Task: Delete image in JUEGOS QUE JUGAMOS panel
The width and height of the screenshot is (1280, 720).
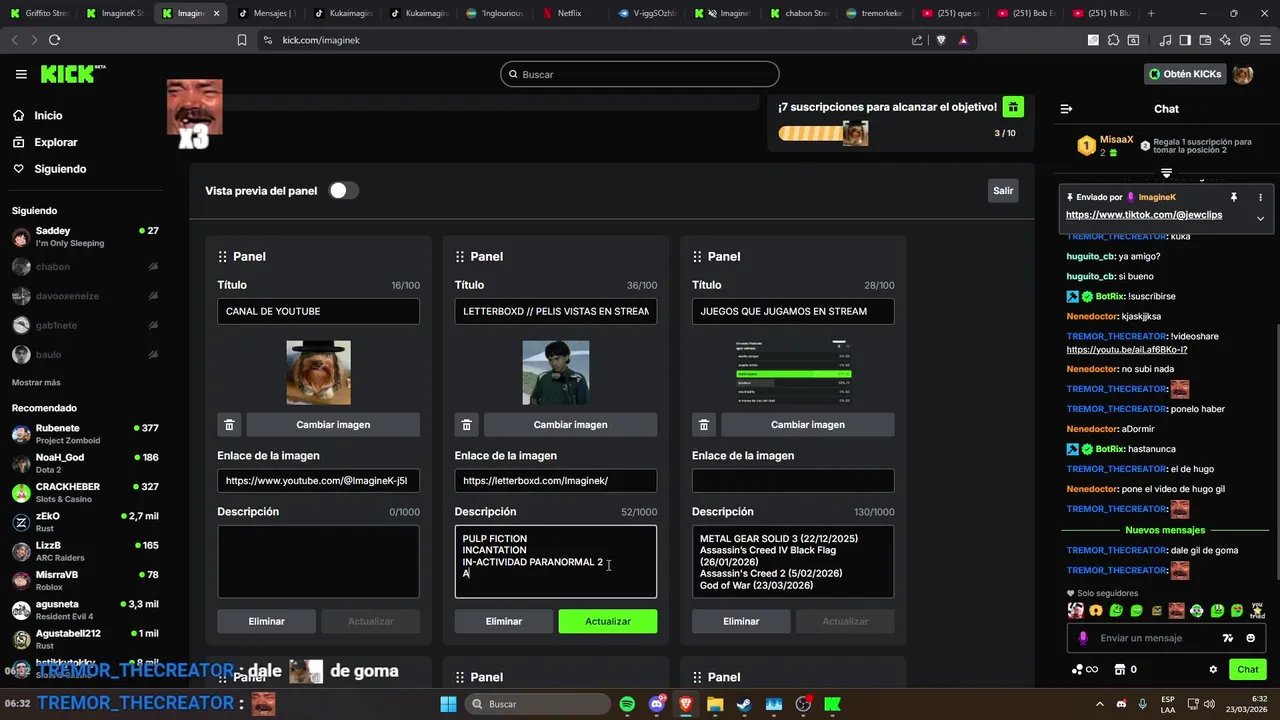Action: pos(703,425)
